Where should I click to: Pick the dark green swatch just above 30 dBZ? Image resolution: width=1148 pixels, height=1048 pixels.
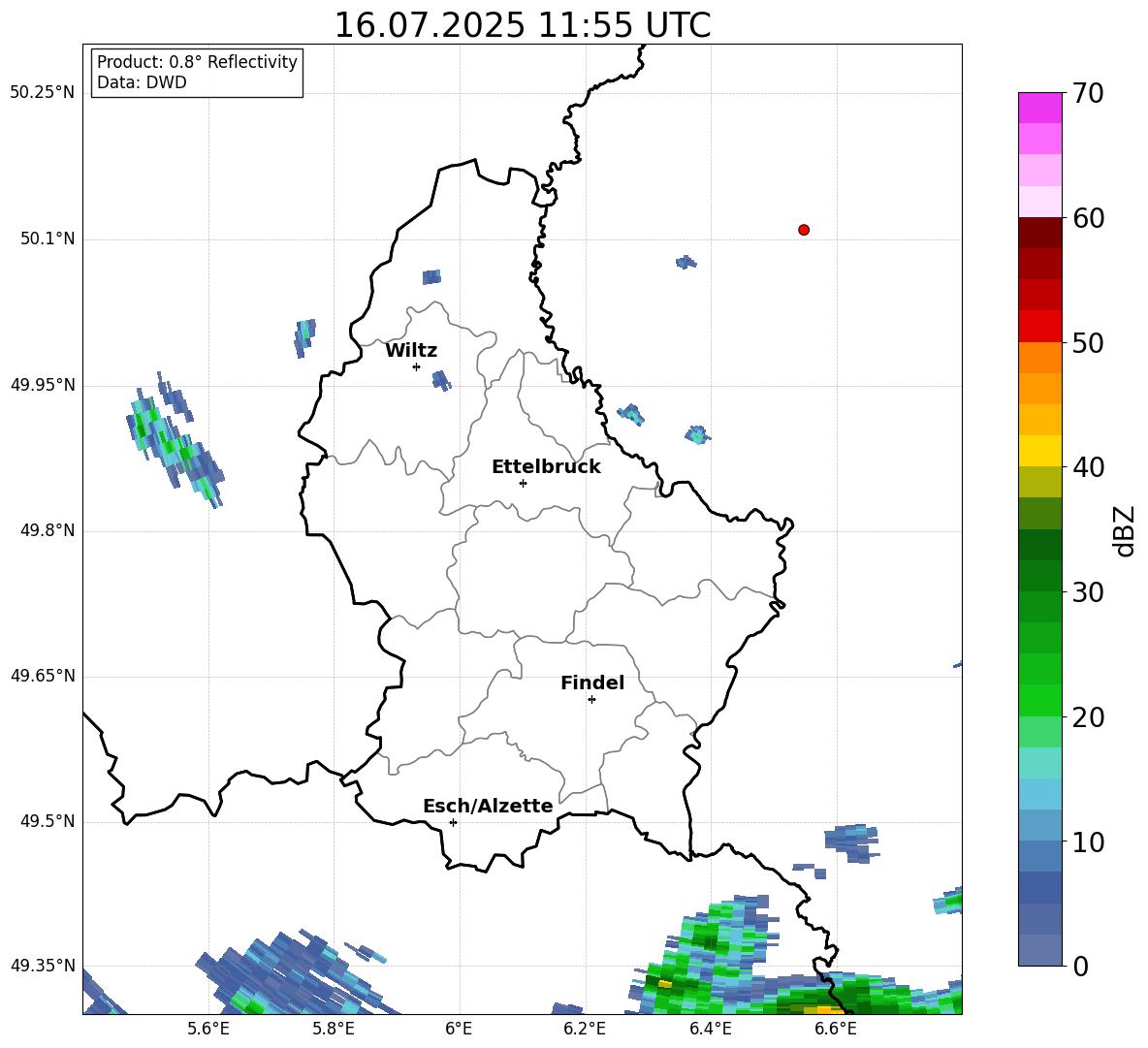point(1039,576)
